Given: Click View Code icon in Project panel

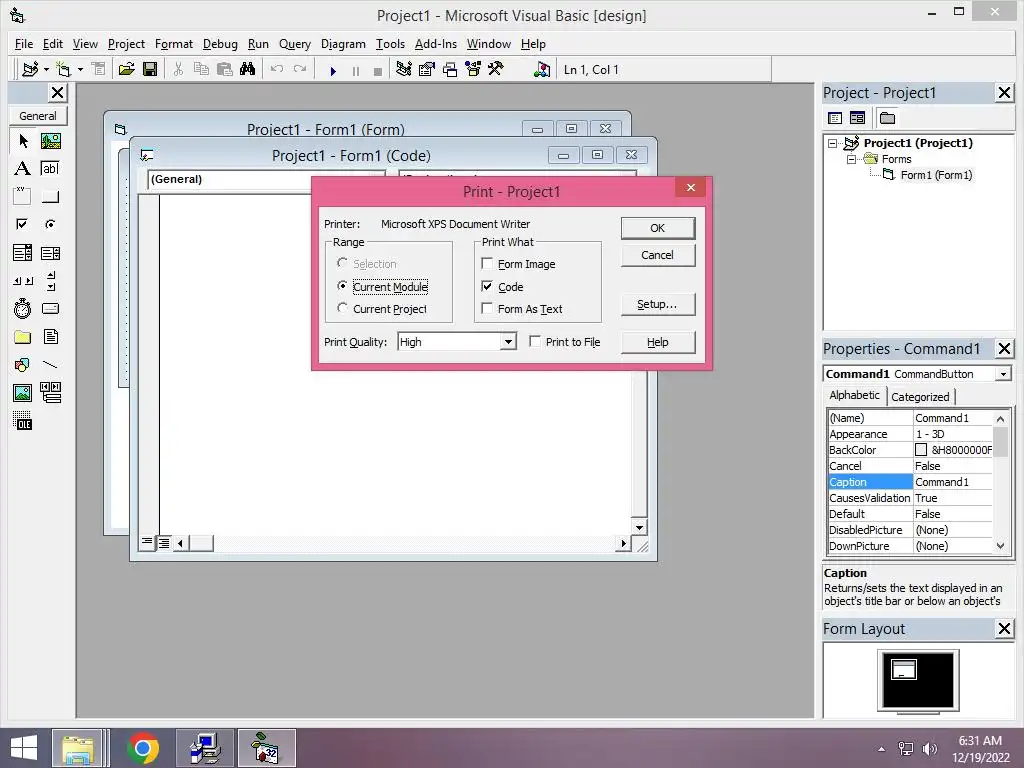Looking at the screenshot, I should coord(835,118).
